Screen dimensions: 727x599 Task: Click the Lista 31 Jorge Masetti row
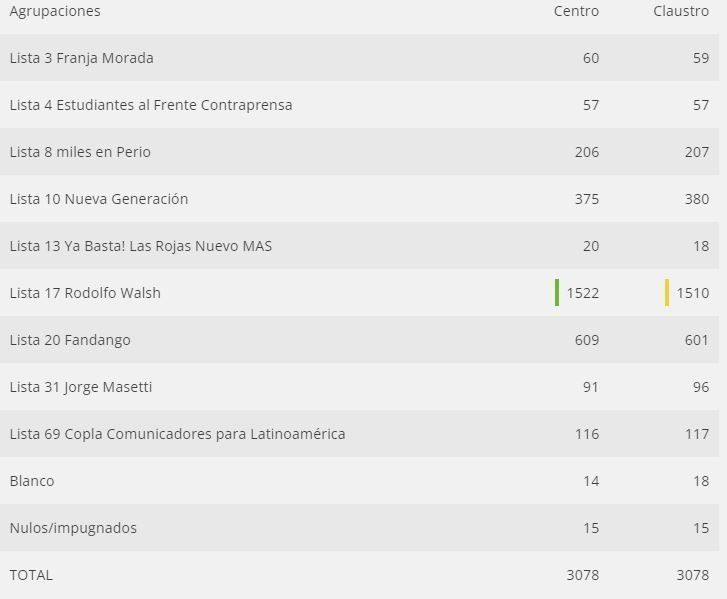tap(81, 387)
